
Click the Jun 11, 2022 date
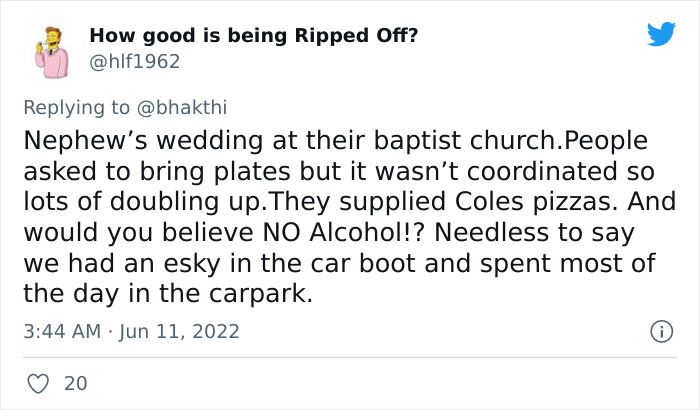[179, 330]
